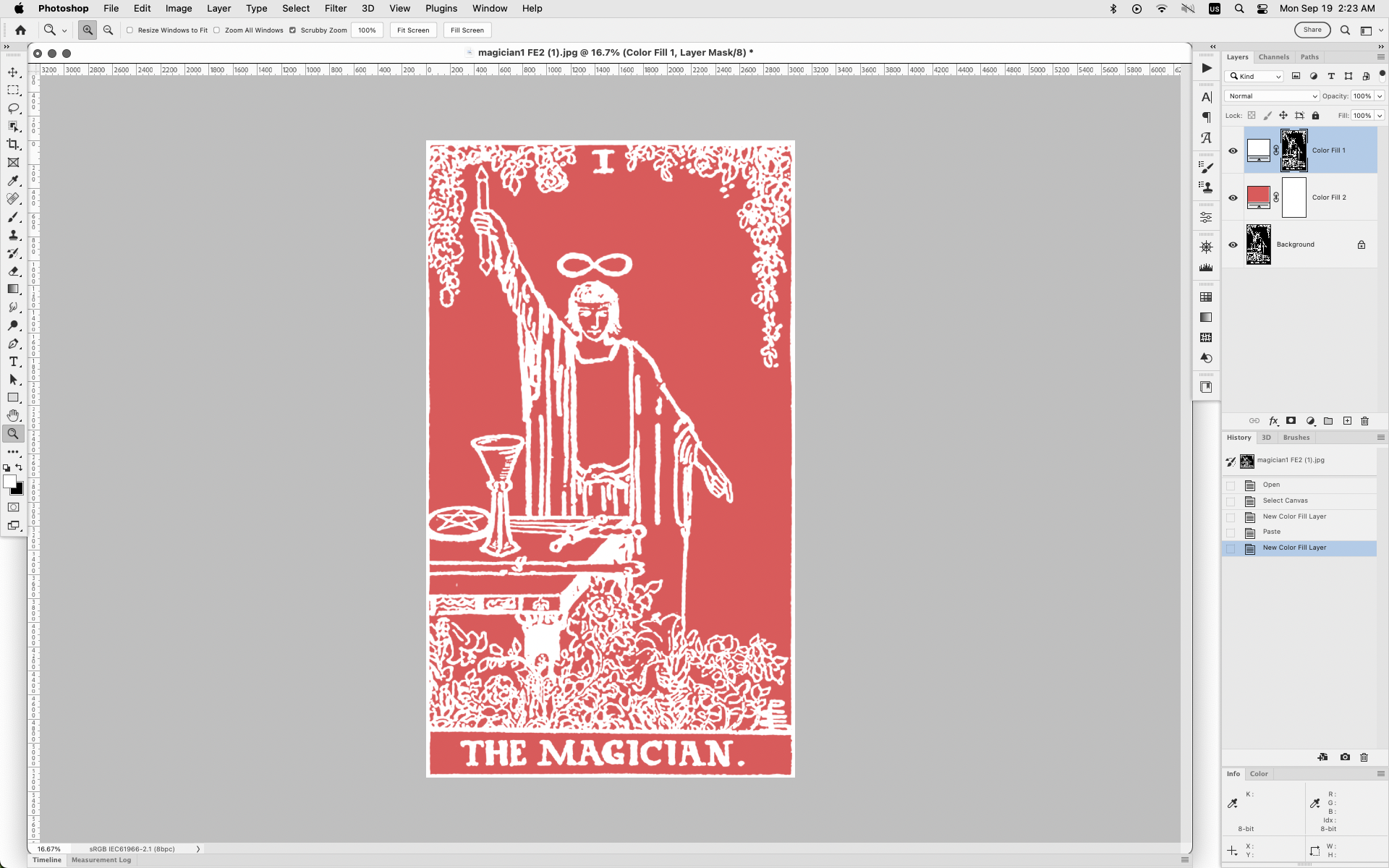Disable Scrubby Zoom in the options bar
The height and width of the screenshot is (868, 1389).
click(x=292, y=30)
